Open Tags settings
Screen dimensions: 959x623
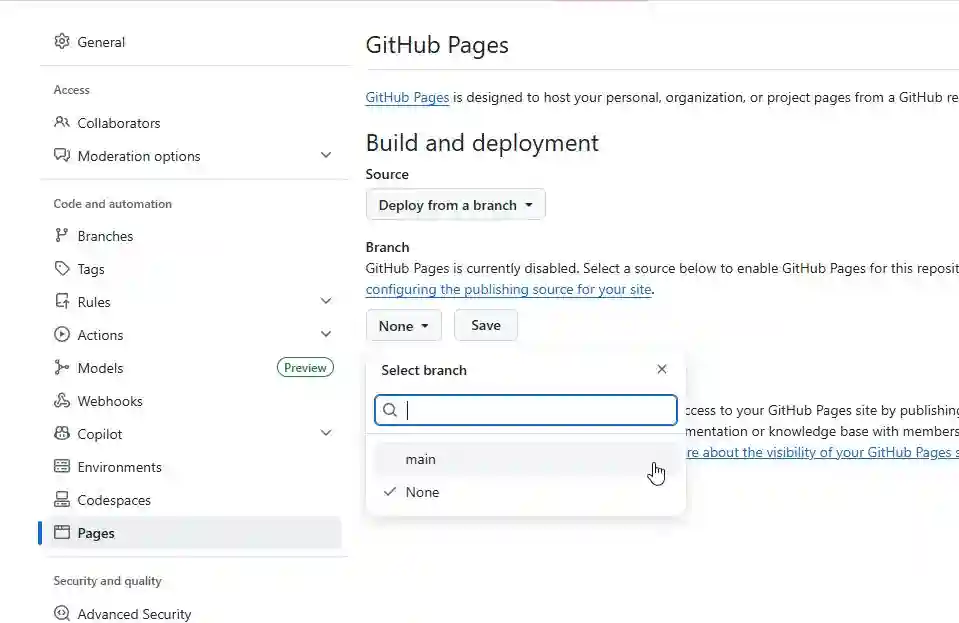click(91, 269)
